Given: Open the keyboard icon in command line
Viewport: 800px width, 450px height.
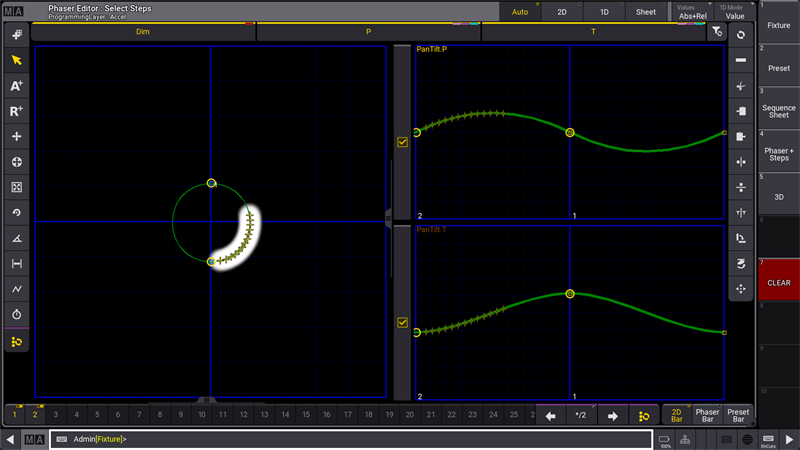Looking at the screenshot, I should click(61, 439).
